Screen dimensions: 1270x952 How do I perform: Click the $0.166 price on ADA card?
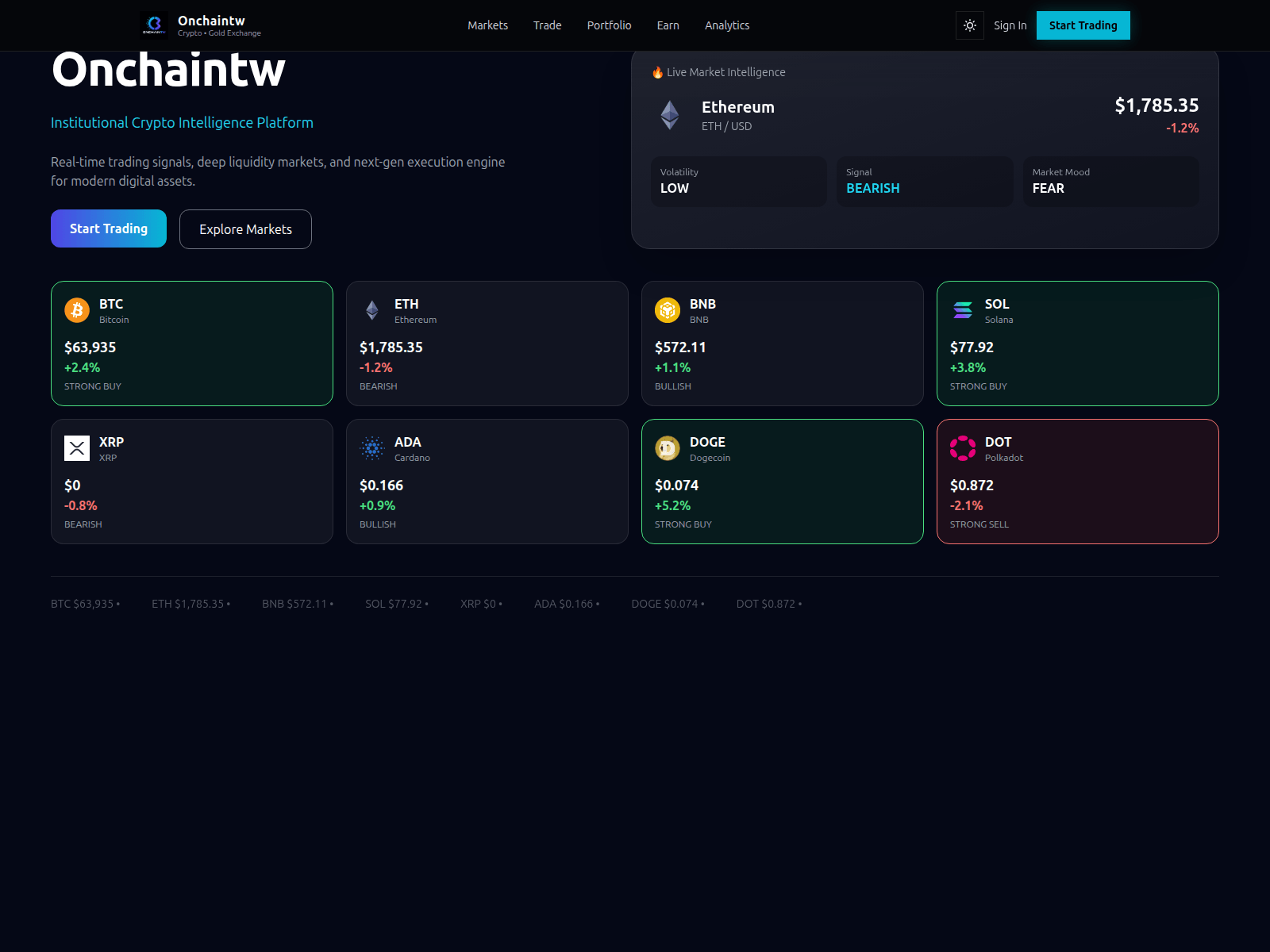381,486
